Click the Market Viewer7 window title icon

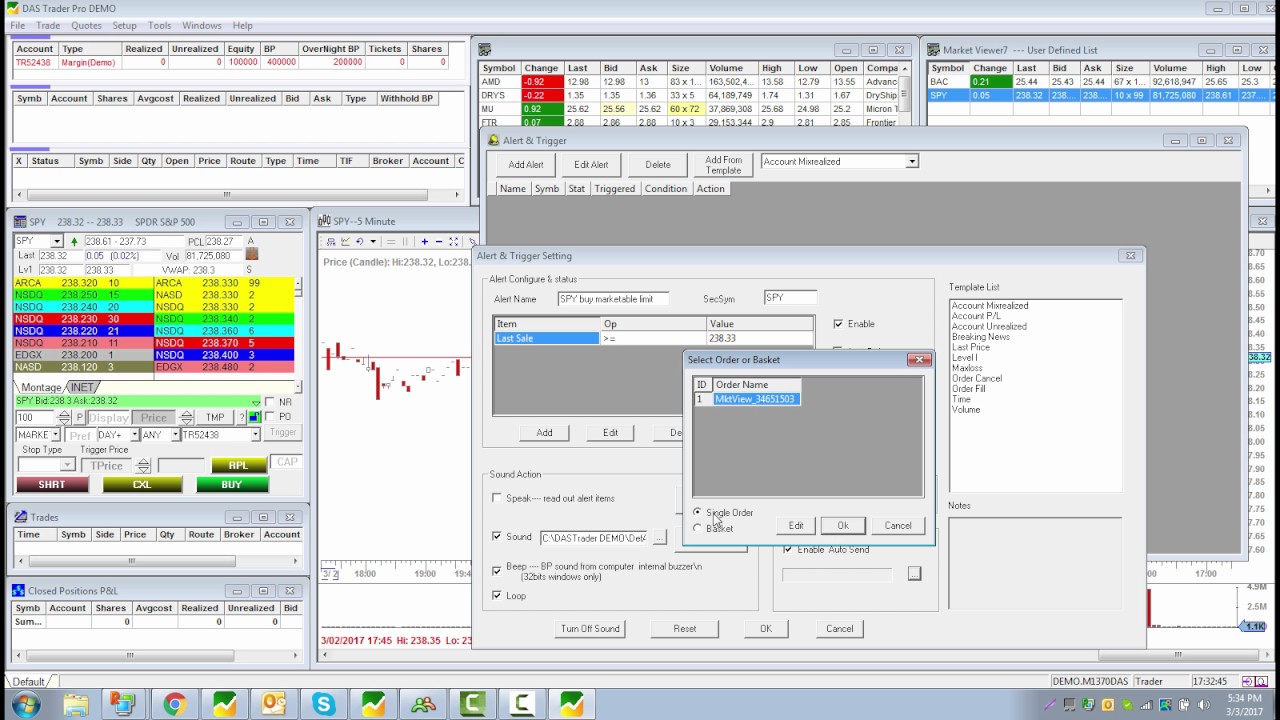[933, 50]
